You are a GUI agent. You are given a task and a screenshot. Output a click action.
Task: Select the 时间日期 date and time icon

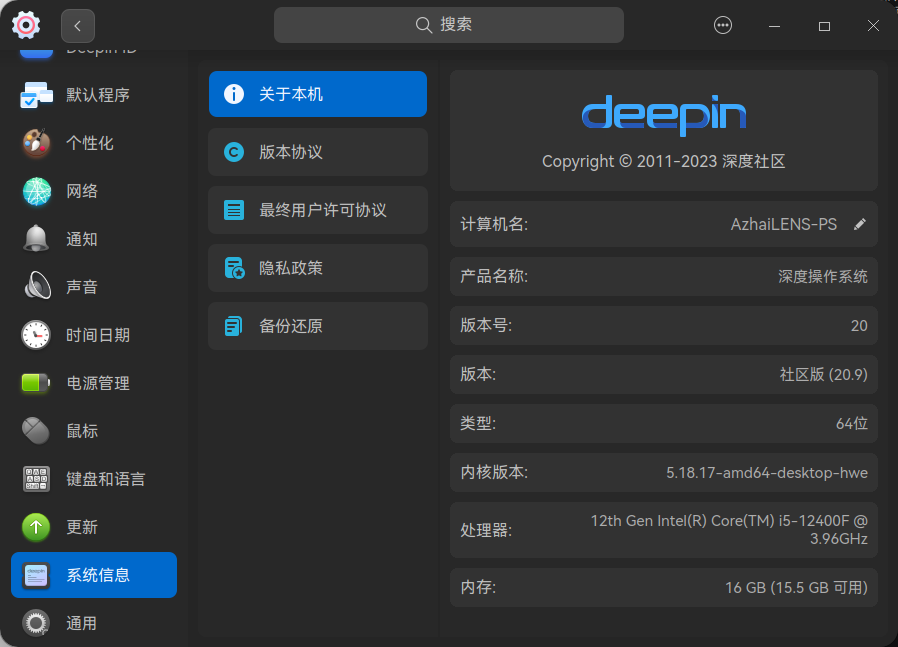click(x=36, y=335)
